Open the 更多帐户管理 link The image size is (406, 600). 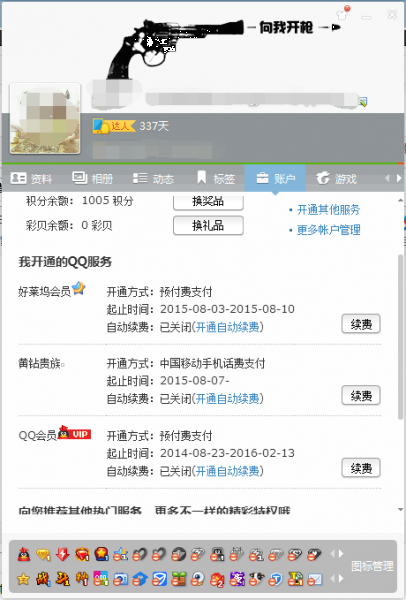pos(328,230)
